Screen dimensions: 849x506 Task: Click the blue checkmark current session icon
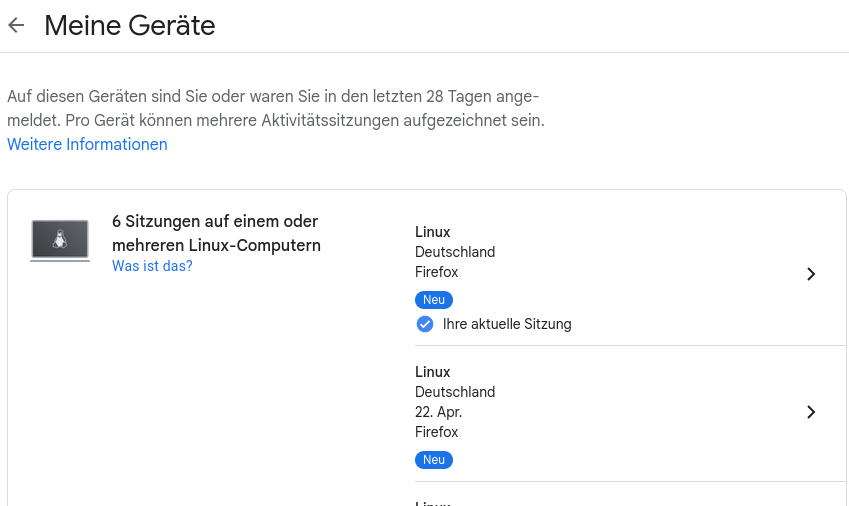coord(424,324)
